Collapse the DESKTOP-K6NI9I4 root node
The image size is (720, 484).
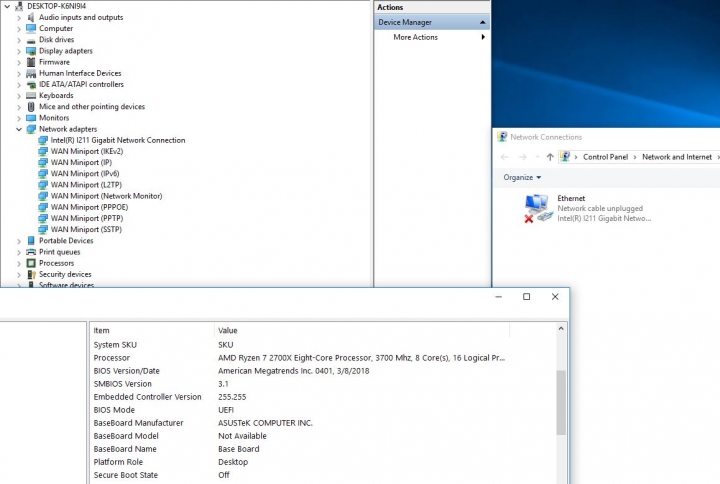point(7,6)
